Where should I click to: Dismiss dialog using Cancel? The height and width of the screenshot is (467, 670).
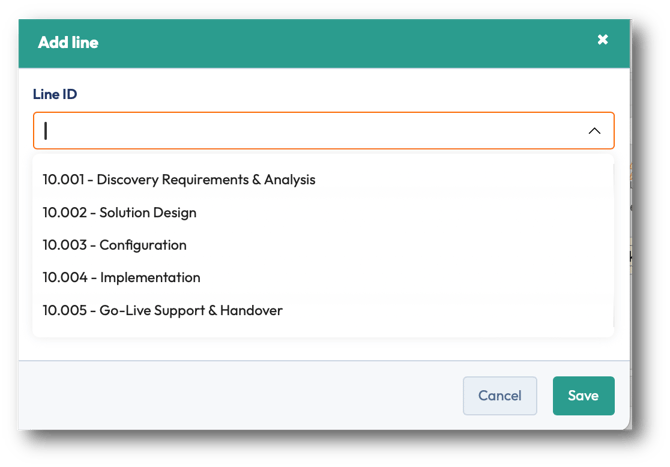click(x=500, y=395)
